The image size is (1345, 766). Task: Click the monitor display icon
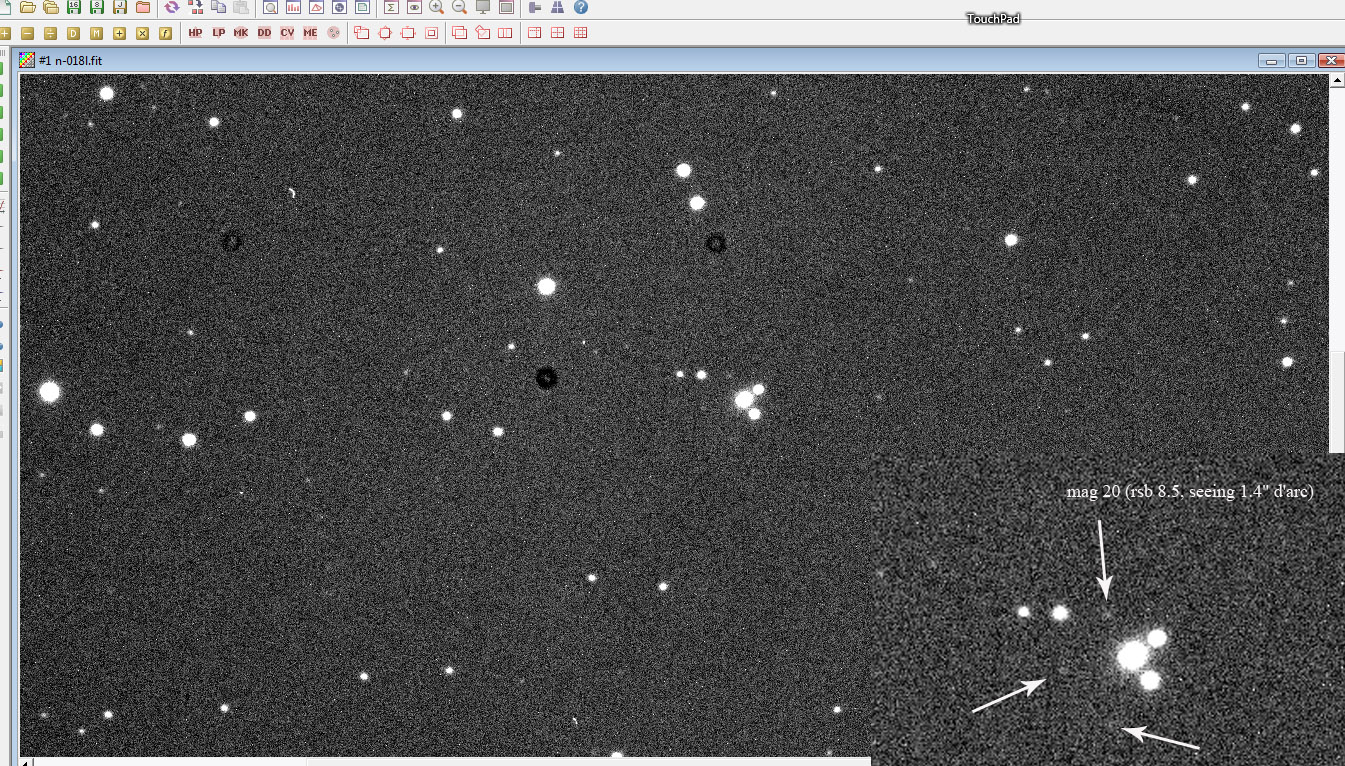coord(483,7)
